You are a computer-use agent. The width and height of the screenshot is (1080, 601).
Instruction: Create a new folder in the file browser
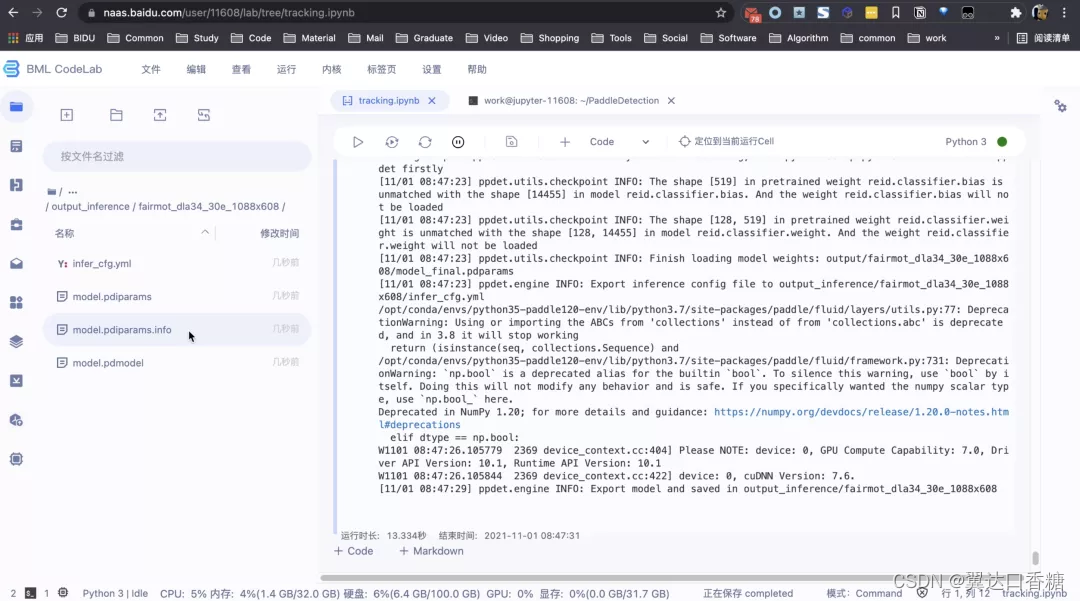point(115,115)
